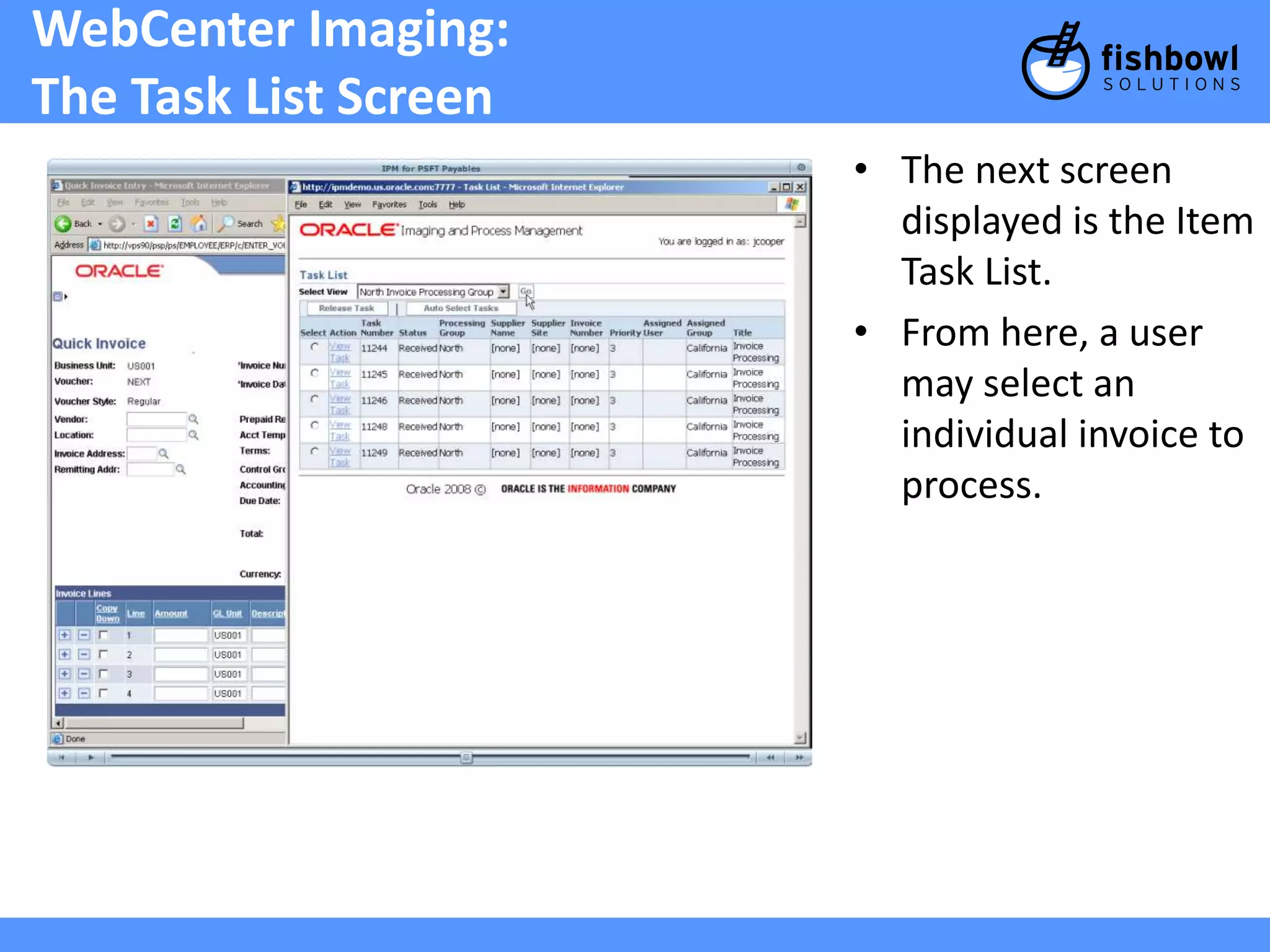
Task: Move the demo player progress slider handle
Action: click(x=466, y=757)
